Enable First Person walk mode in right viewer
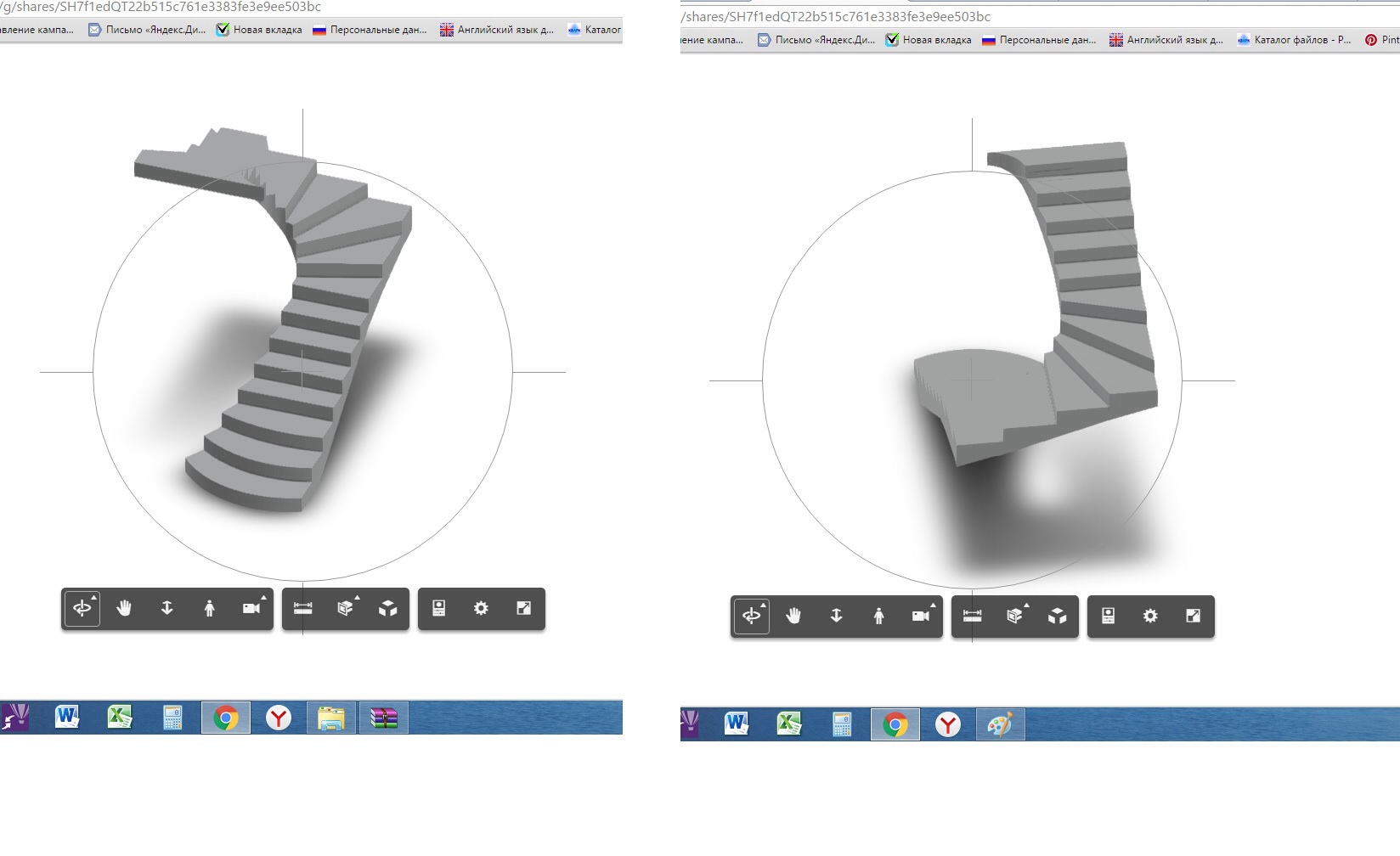The image size is (1400, 856). (x=878, y=616)
